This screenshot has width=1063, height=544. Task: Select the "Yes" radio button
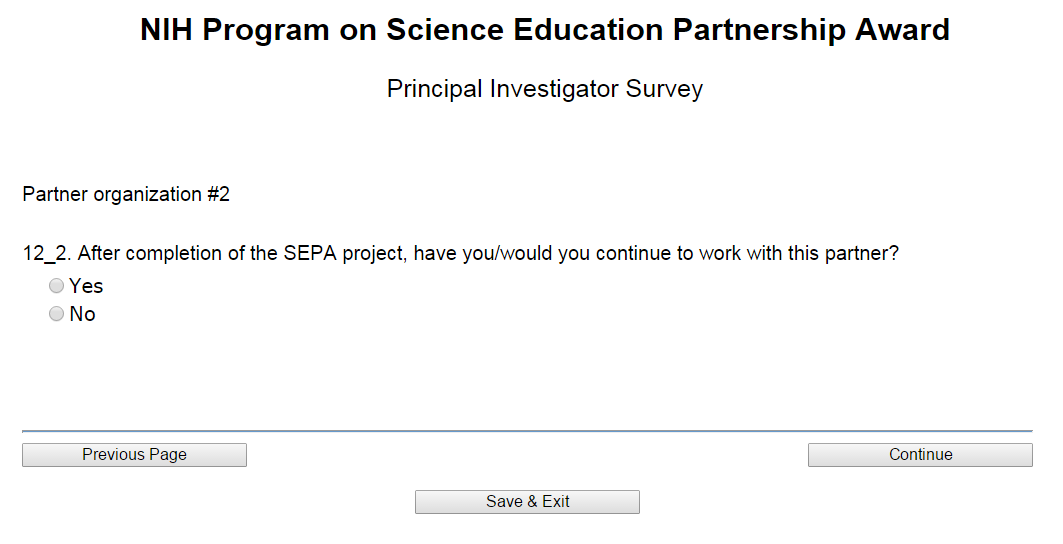[57, 286]
